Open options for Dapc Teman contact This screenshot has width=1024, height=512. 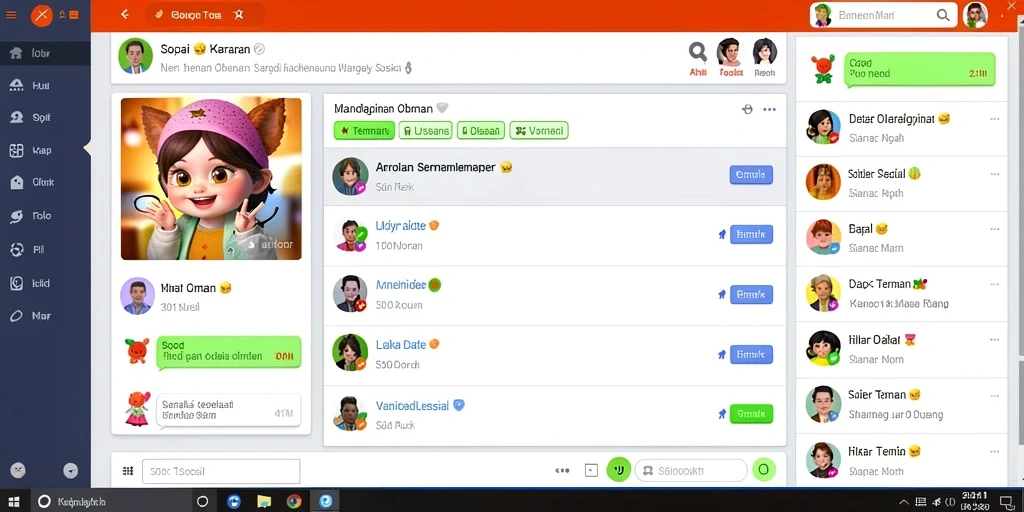pos(995,284)
